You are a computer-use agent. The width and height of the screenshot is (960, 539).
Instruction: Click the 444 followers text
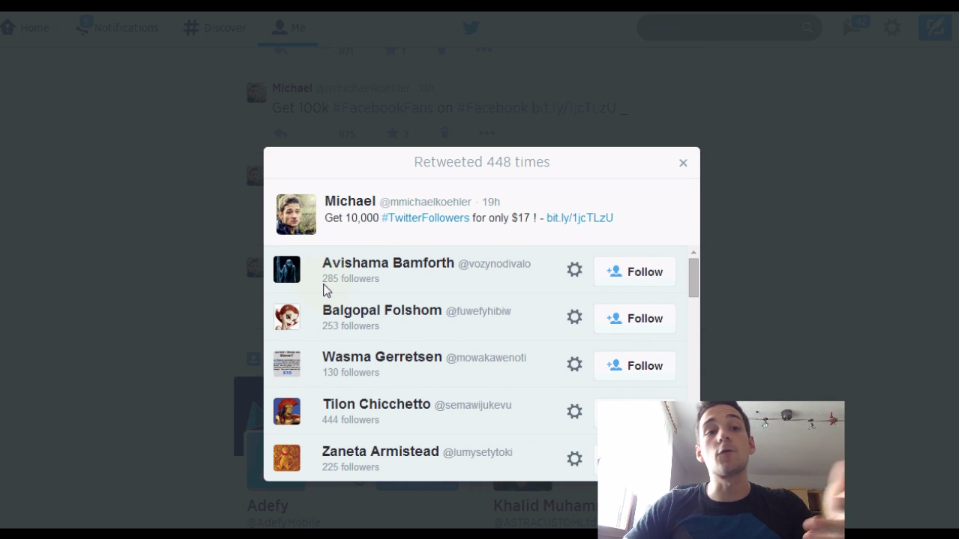coord(351,420)
